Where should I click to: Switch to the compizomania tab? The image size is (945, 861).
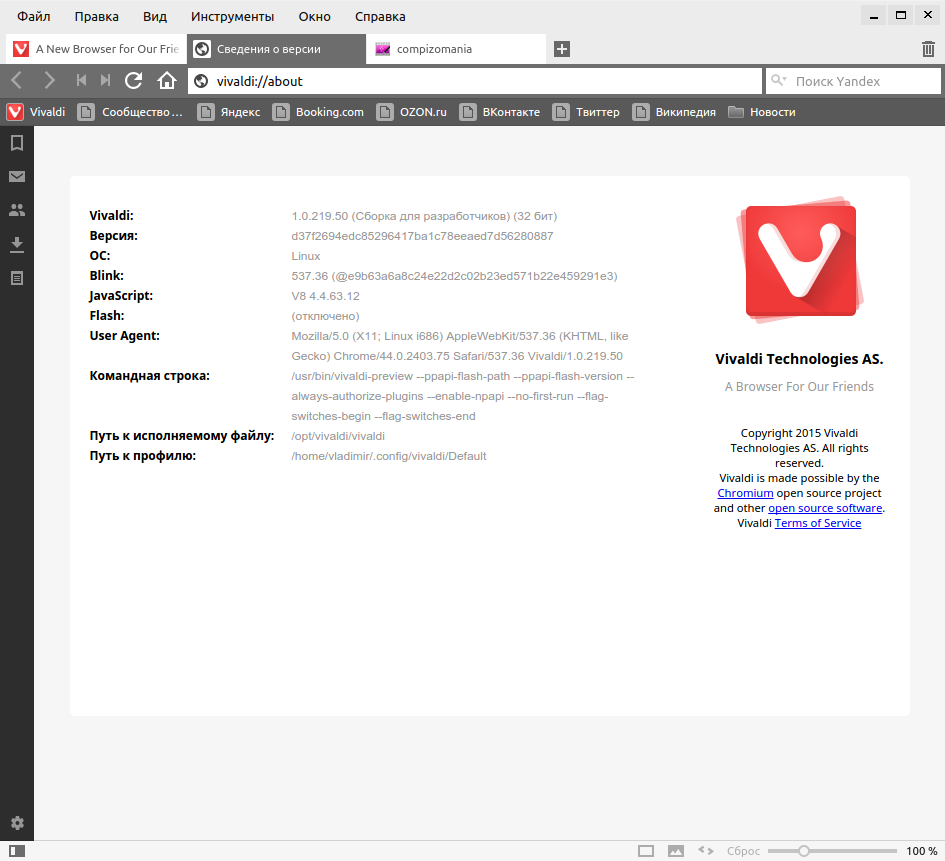tap(456, 49)
